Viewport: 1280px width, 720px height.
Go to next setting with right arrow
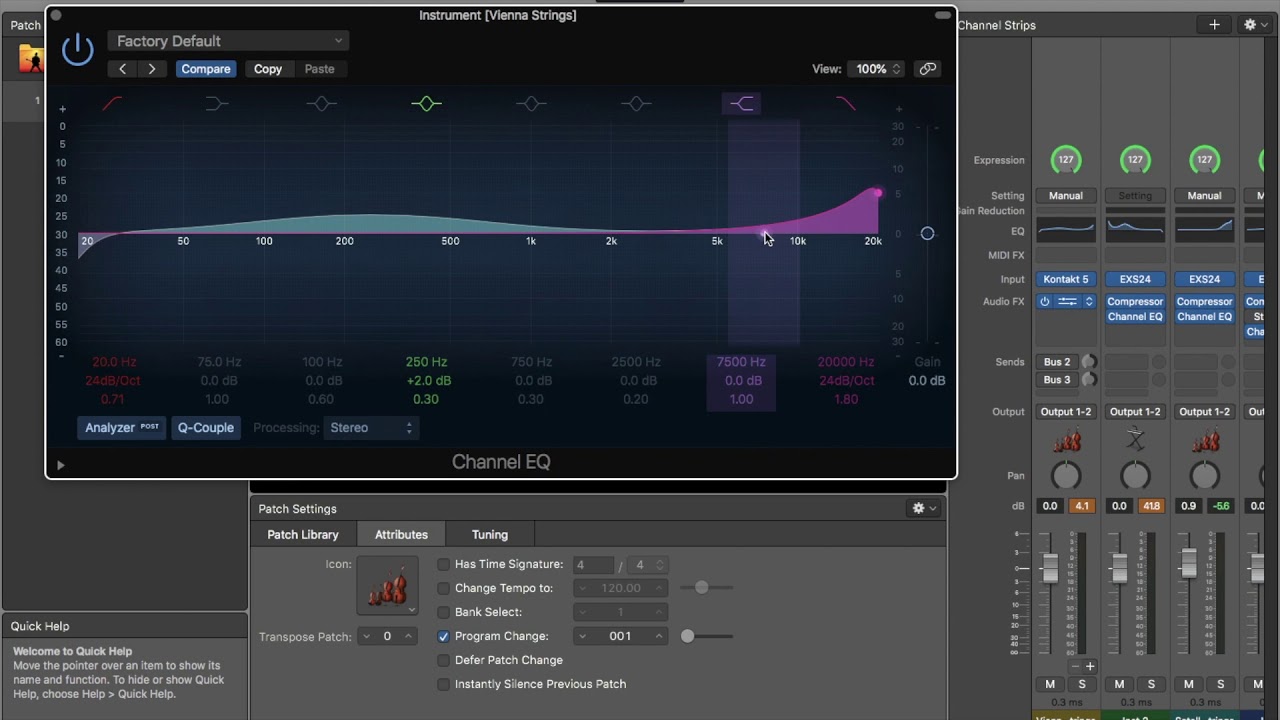[x=151, y=69]
